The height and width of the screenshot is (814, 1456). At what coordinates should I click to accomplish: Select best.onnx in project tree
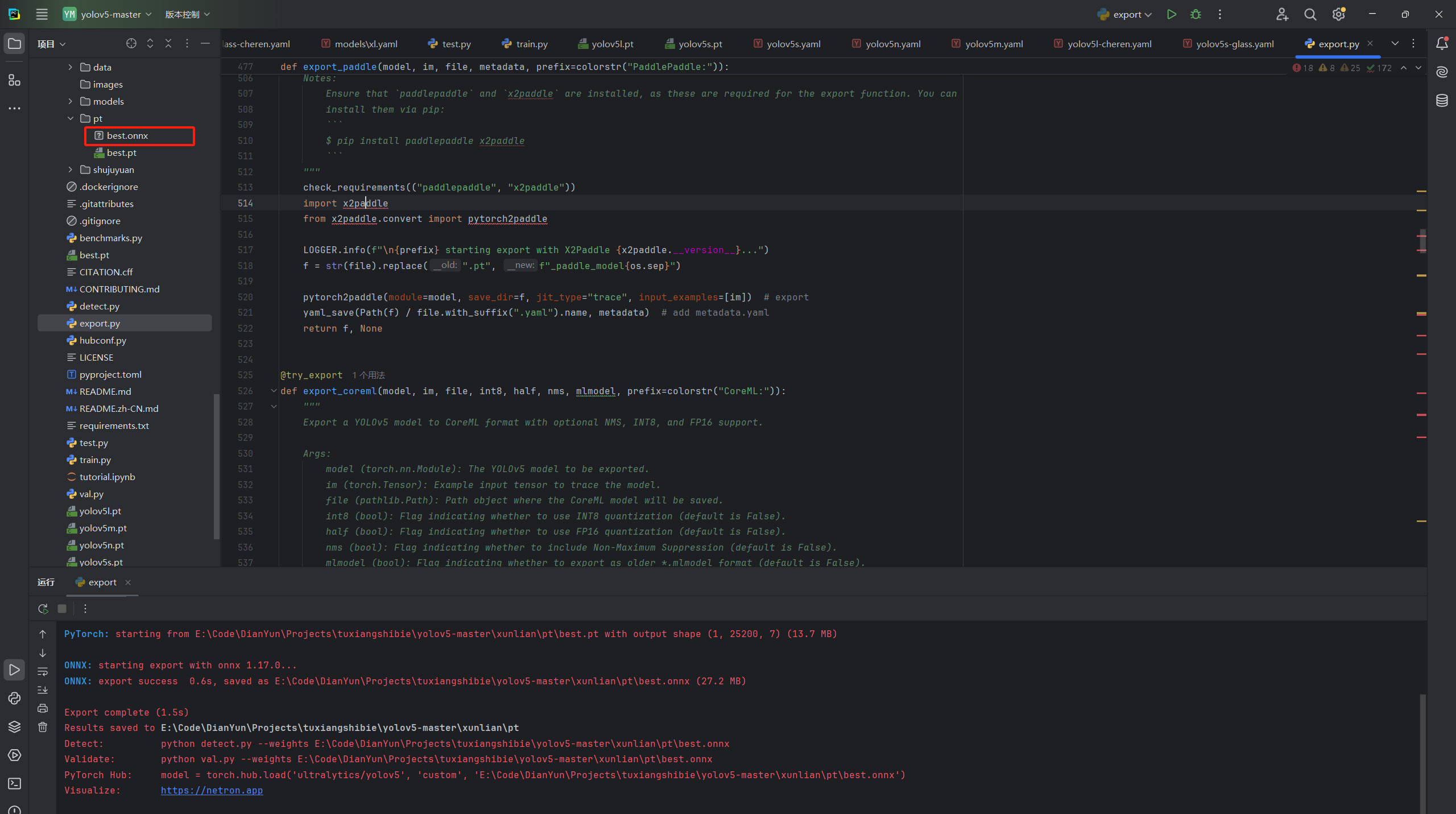click(127, 135)
